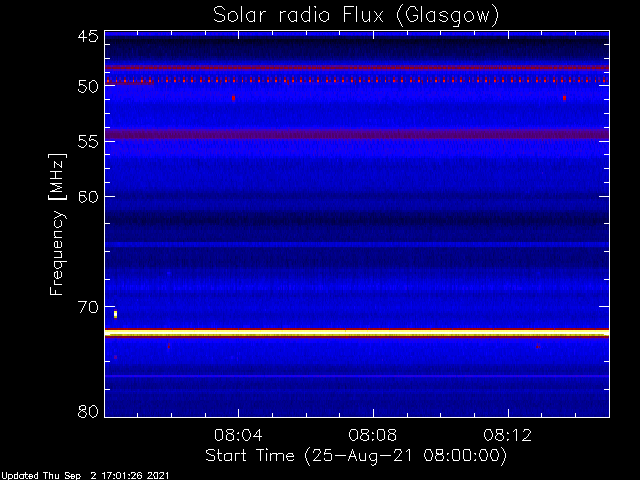This screenshot has height=480, width=640.
Task: Click the 45 MHz frequency tick label
Action: (87, 38)
